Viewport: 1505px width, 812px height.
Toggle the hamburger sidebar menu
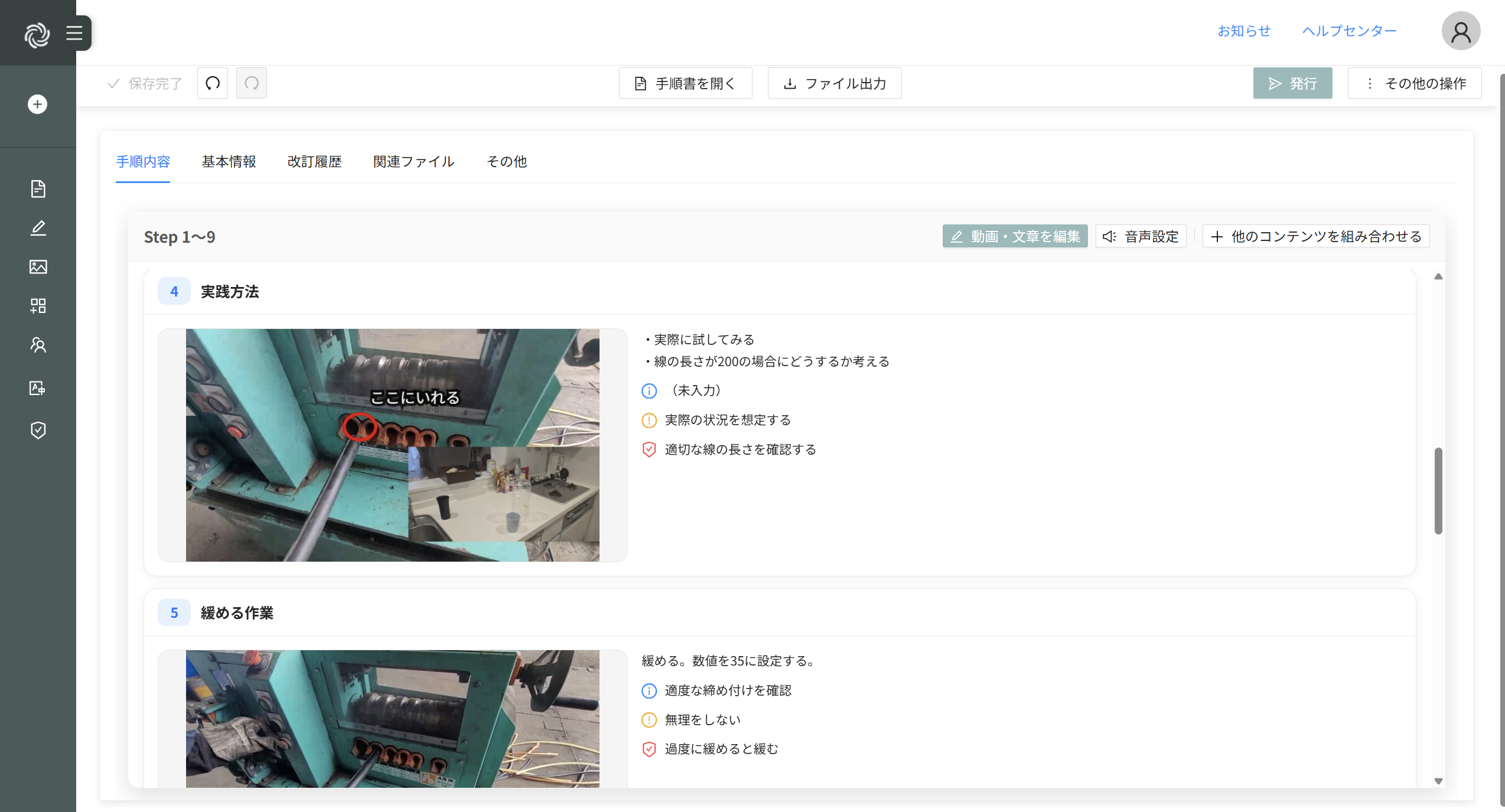coord(74,33)
